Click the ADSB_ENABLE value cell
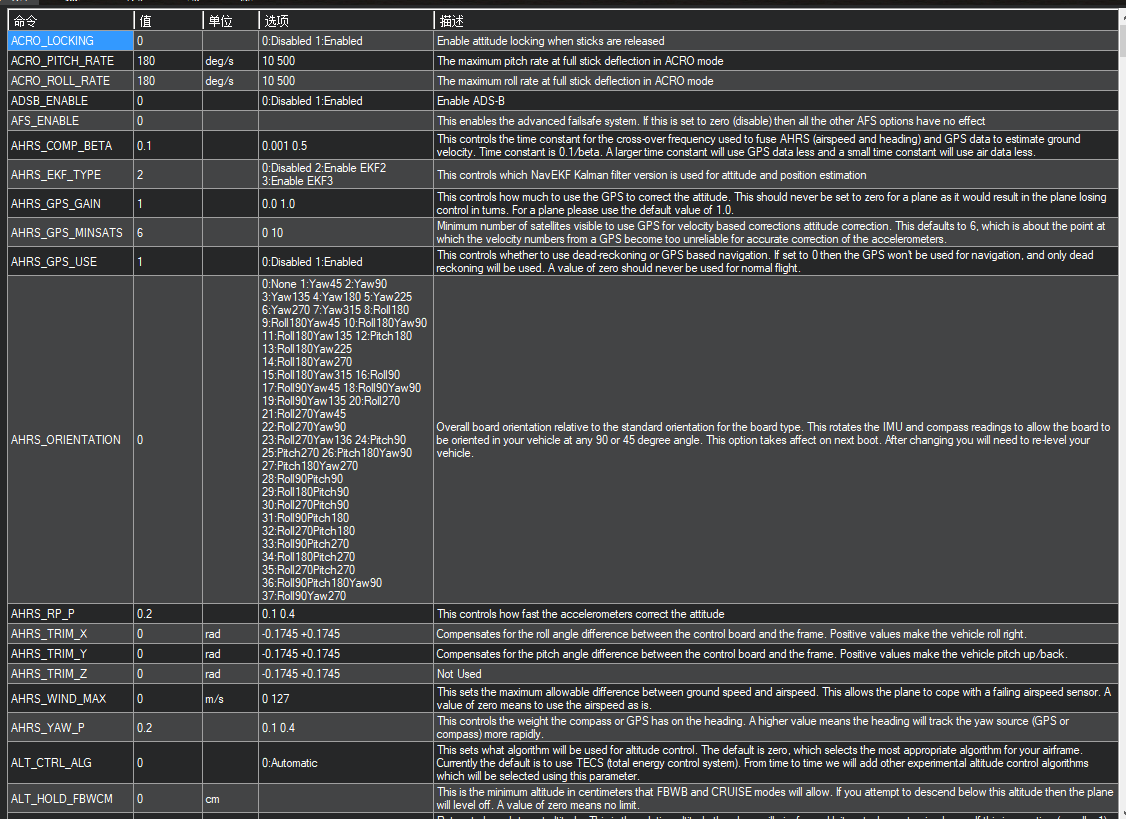Image resolution: width=1126 pixels, height=819 pixels. tap(168, 101)
